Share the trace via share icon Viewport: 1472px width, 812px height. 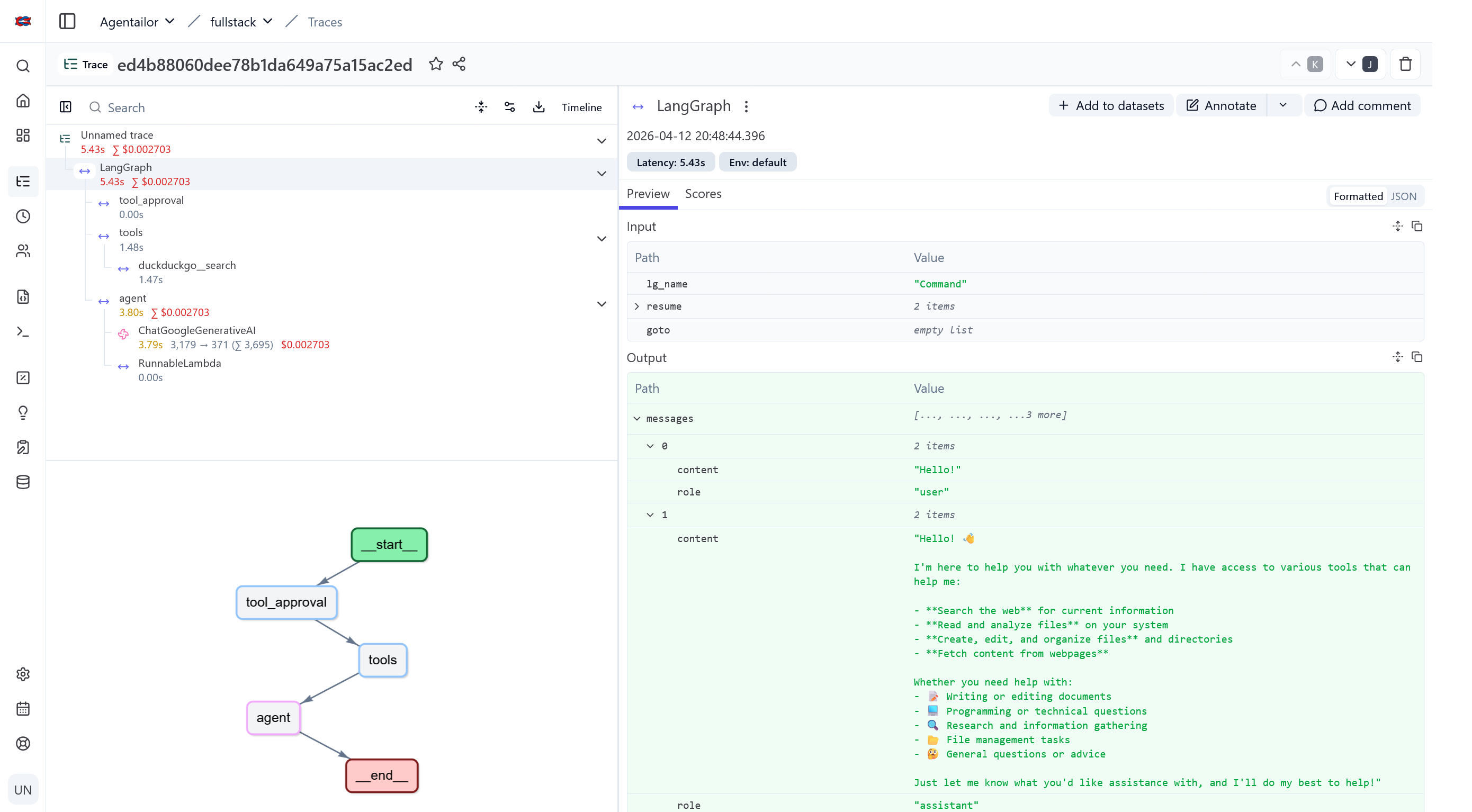tap(459, 64)
